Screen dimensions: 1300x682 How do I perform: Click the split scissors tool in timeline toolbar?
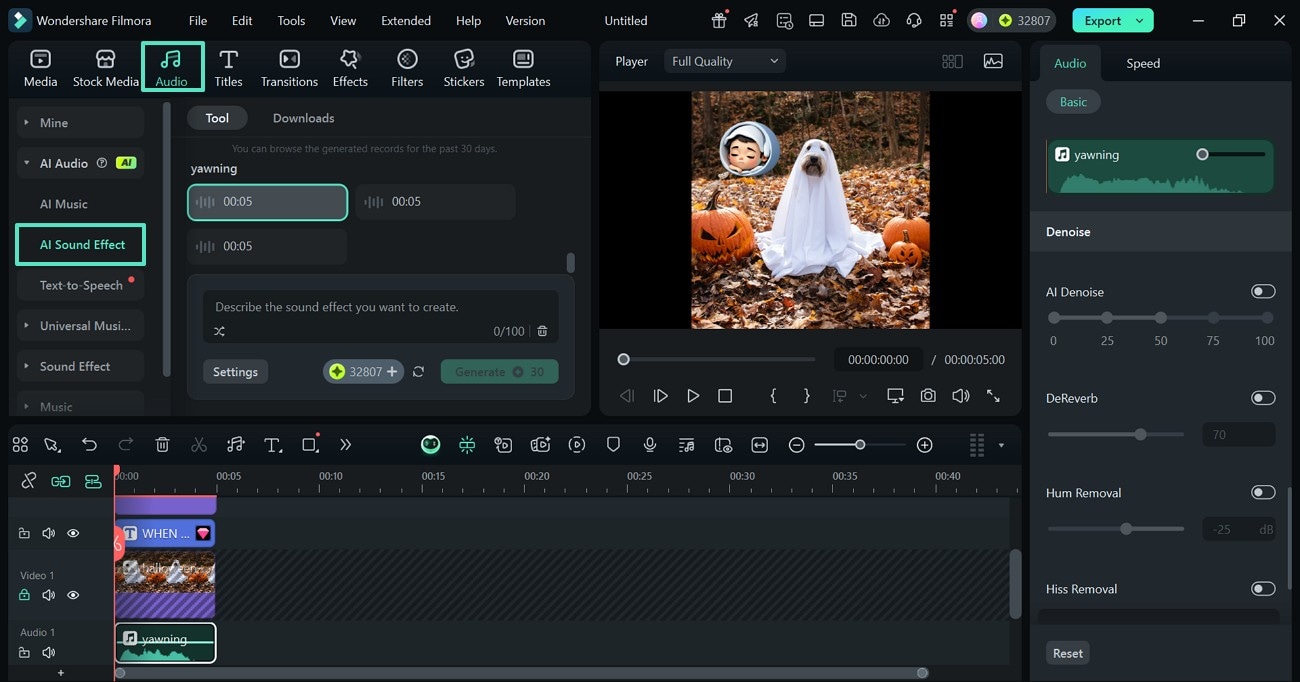(x=199, y=445)
